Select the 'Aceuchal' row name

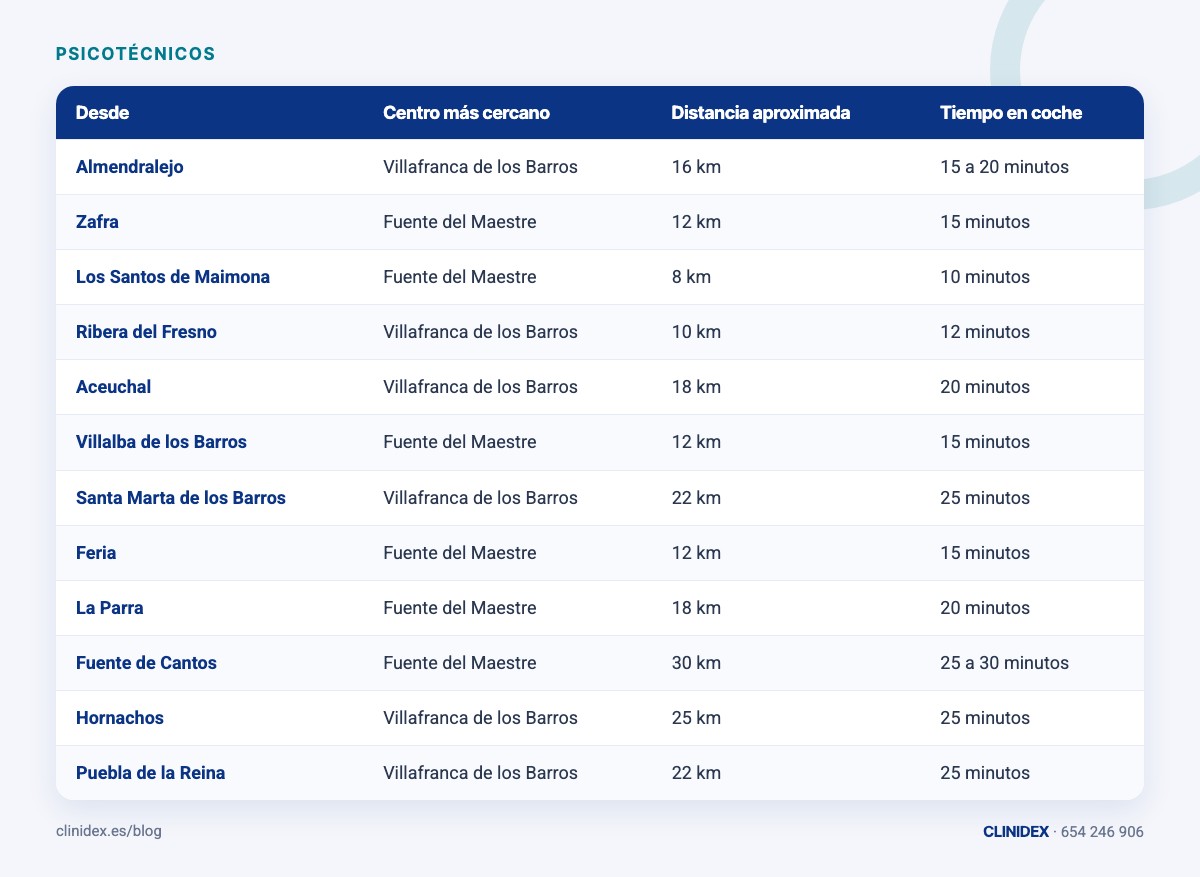pyautogui.click(x=113, y=387)
